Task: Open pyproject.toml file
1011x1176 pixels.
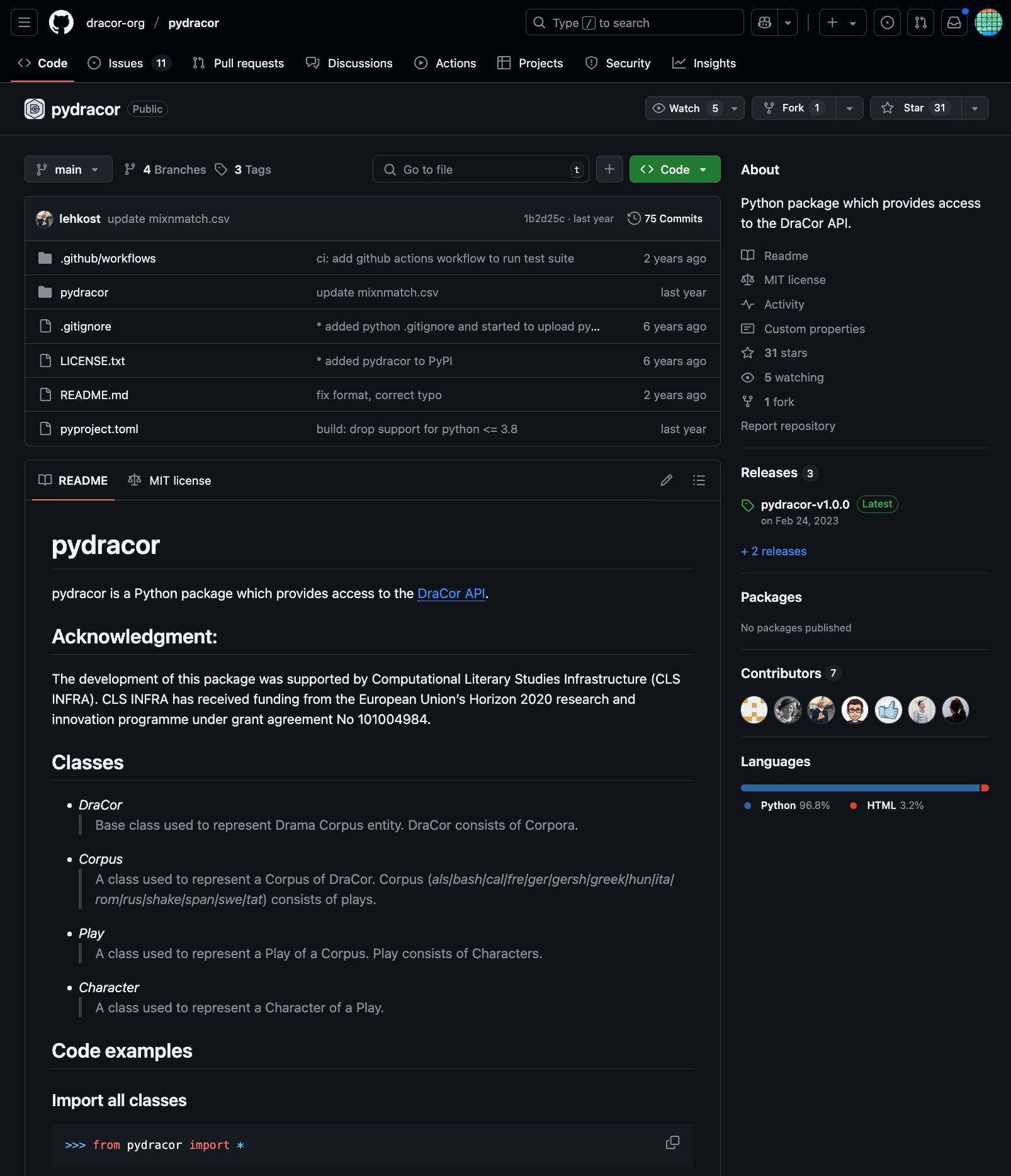Action: point(99,429)
